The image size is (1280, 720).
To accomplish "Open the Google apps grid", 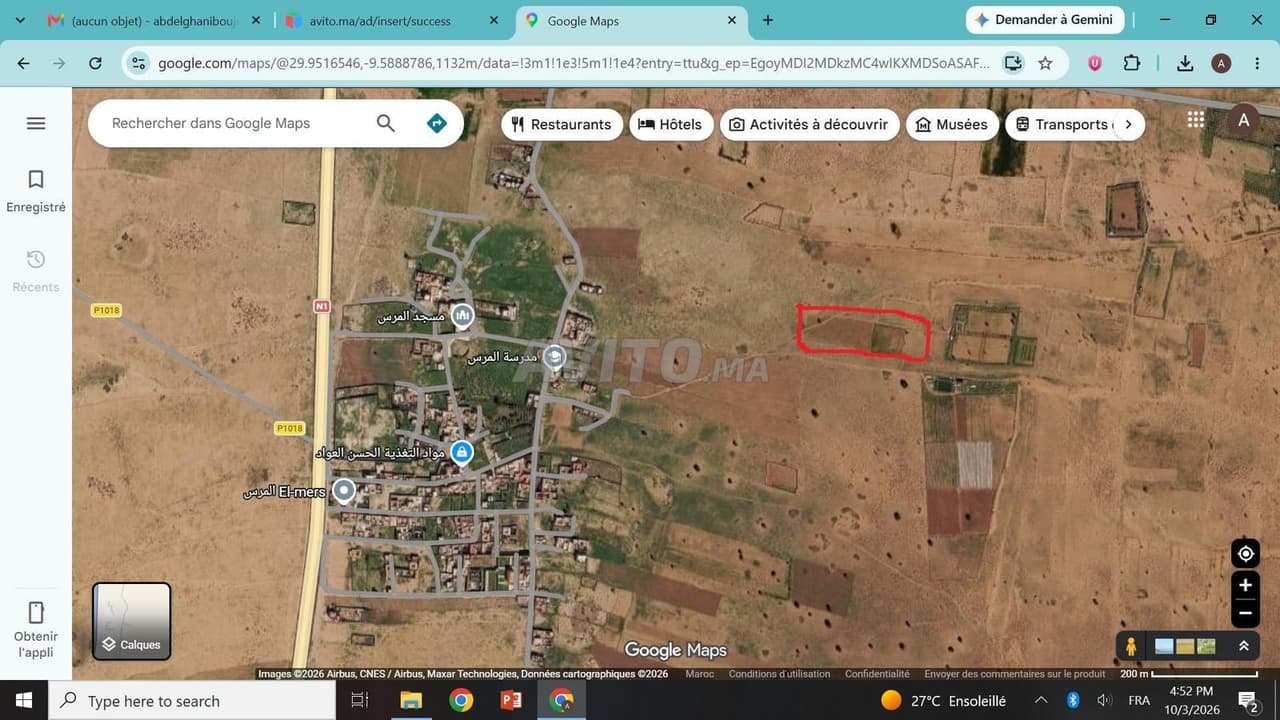I will [x=1196, y=120].
